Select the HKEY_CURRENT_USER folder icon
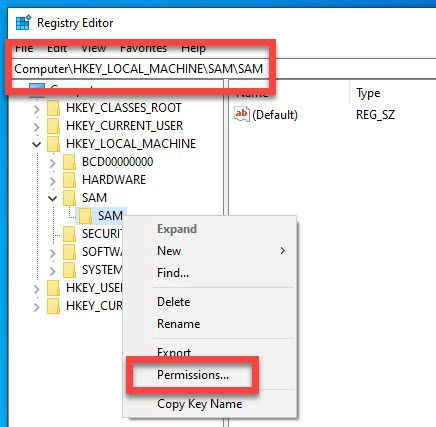Screen dimensions: 436x427 [53, 126]
